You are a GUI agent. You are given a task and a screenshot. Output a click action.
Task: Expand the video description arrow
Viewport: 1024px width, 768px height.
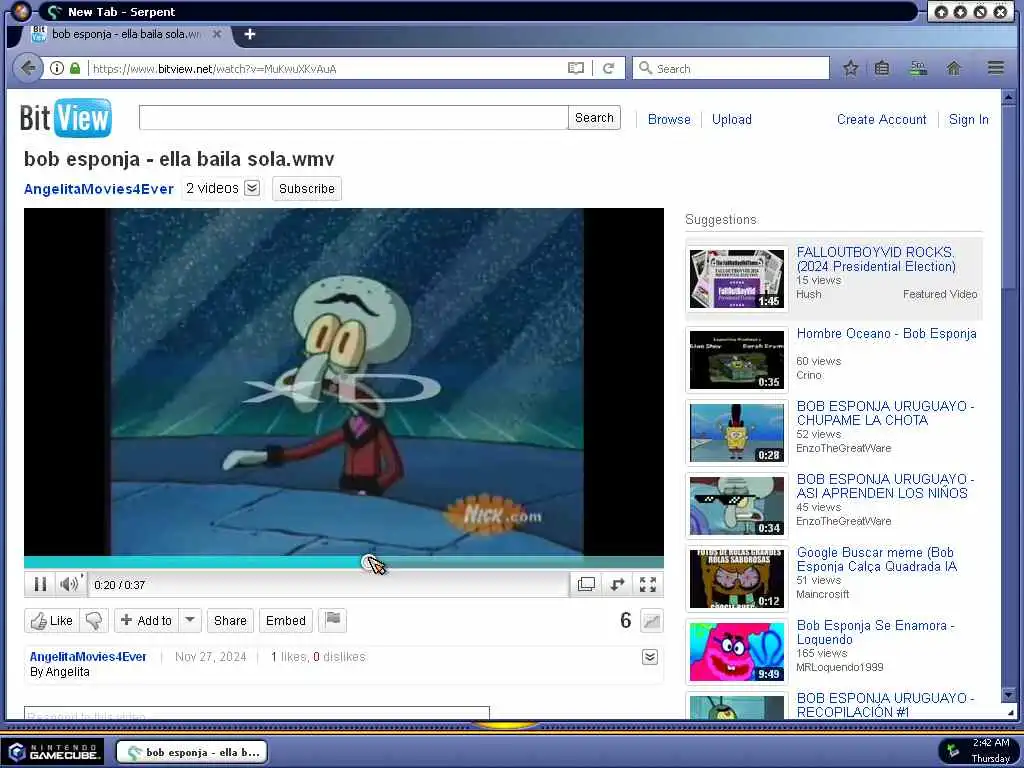[x=650, y=657]
